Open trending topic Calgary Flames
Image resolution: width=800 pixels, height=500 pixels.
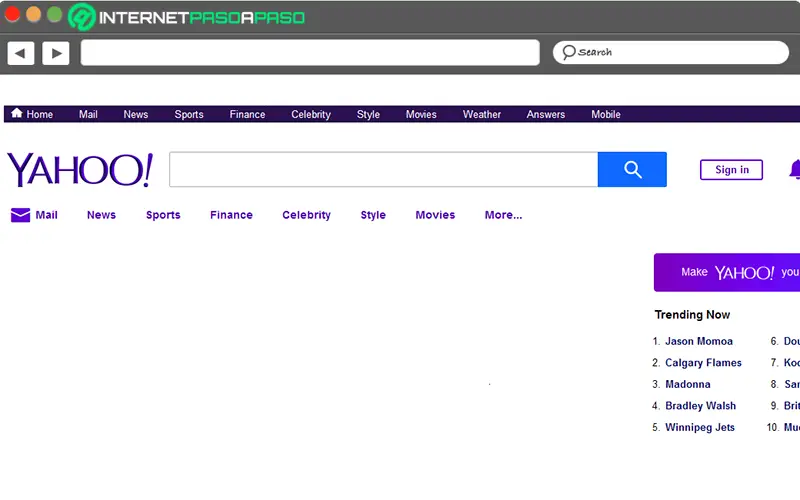(x=704, y=362)
